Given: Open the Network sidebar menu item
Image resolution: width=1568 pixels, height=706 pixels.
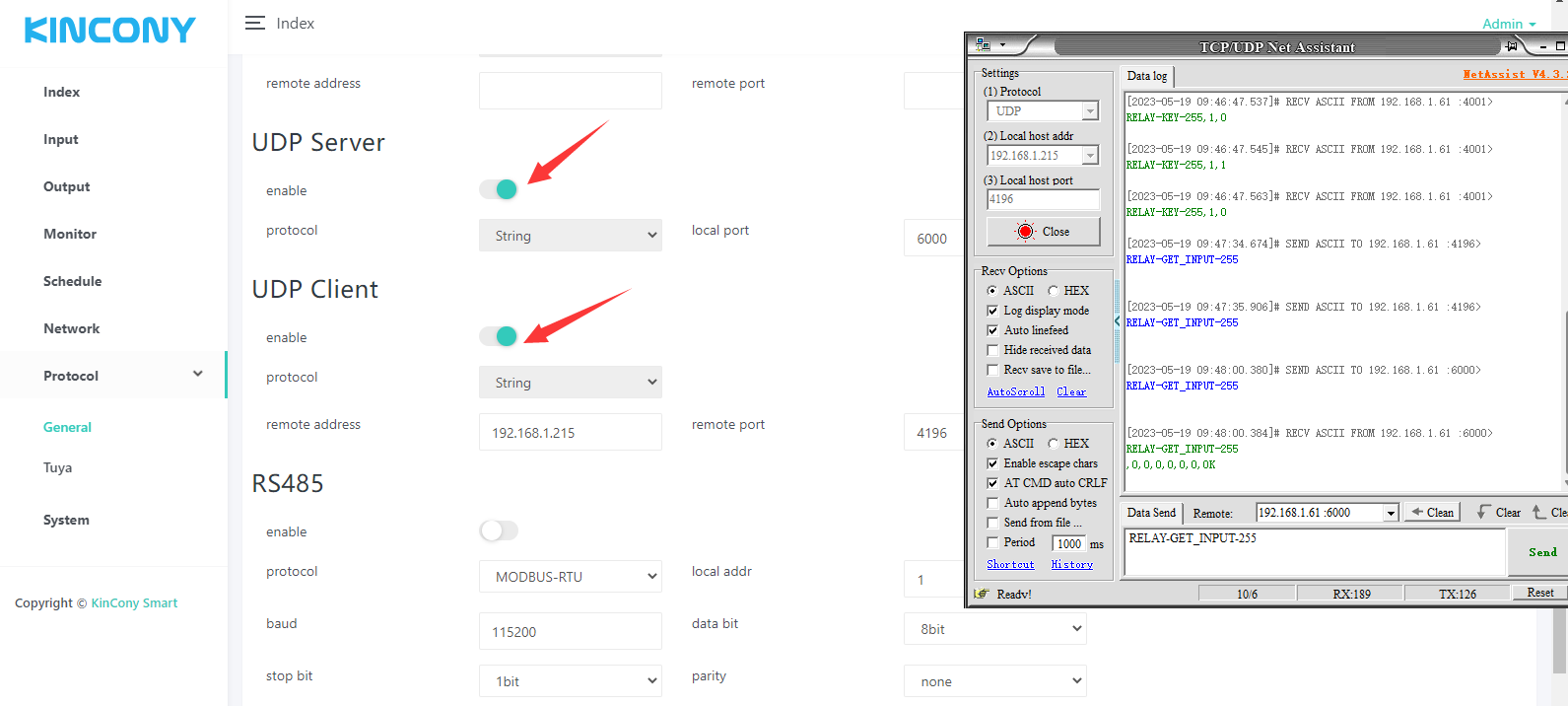Looking at the screenshot, I should [x=71, y=328].
